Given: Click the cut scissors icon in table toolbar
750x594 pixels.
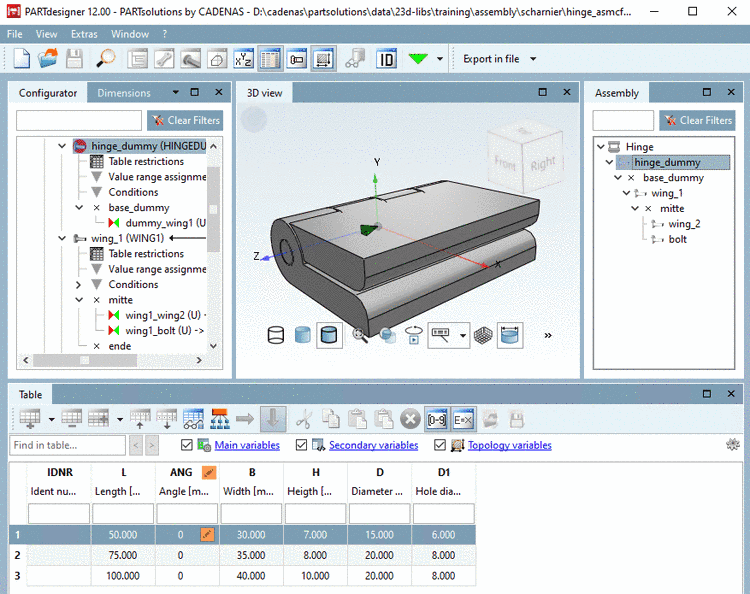Looking at the screenshot, I should click(x=305, y=418).
